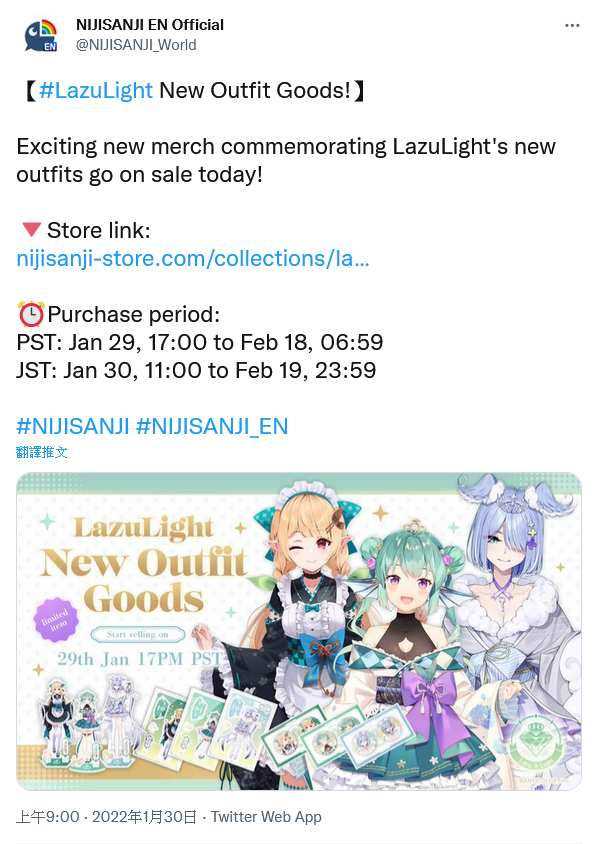Open the tweet's three-dot more options menu
598x844 pixels.
(x=572, y=25)
